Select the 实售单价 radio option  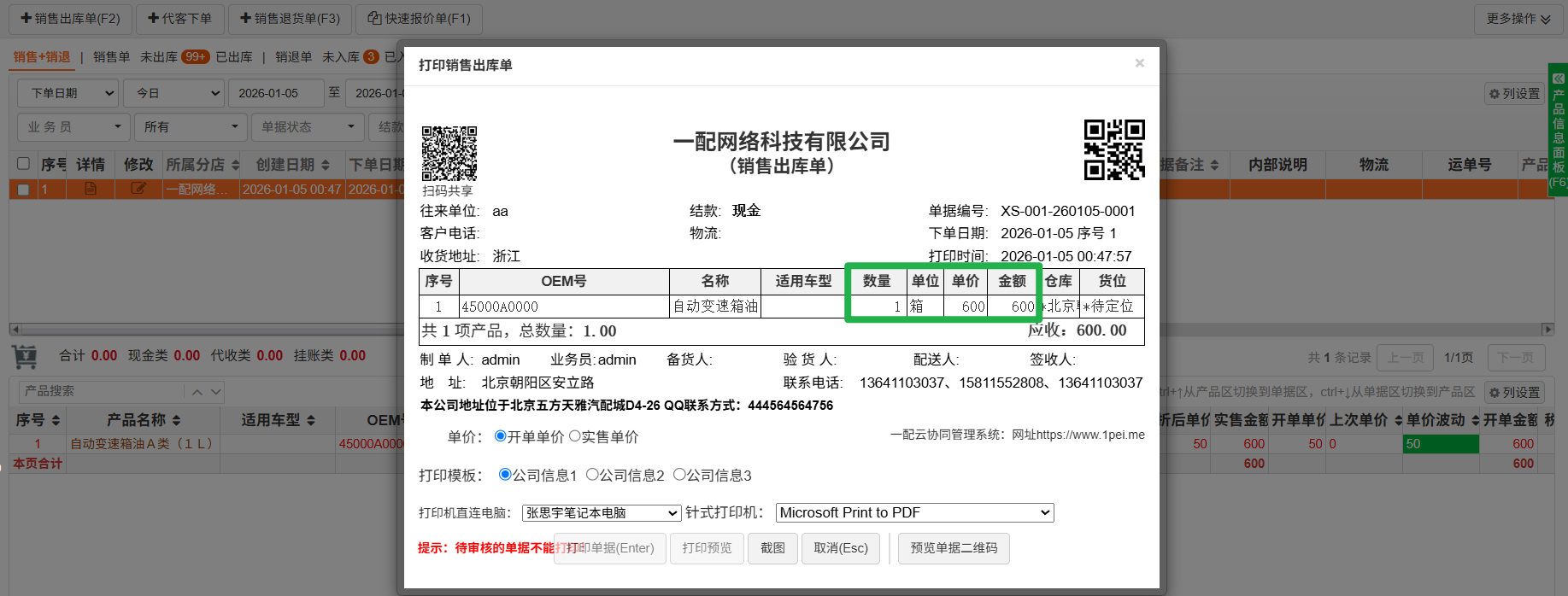click(575, 436)
